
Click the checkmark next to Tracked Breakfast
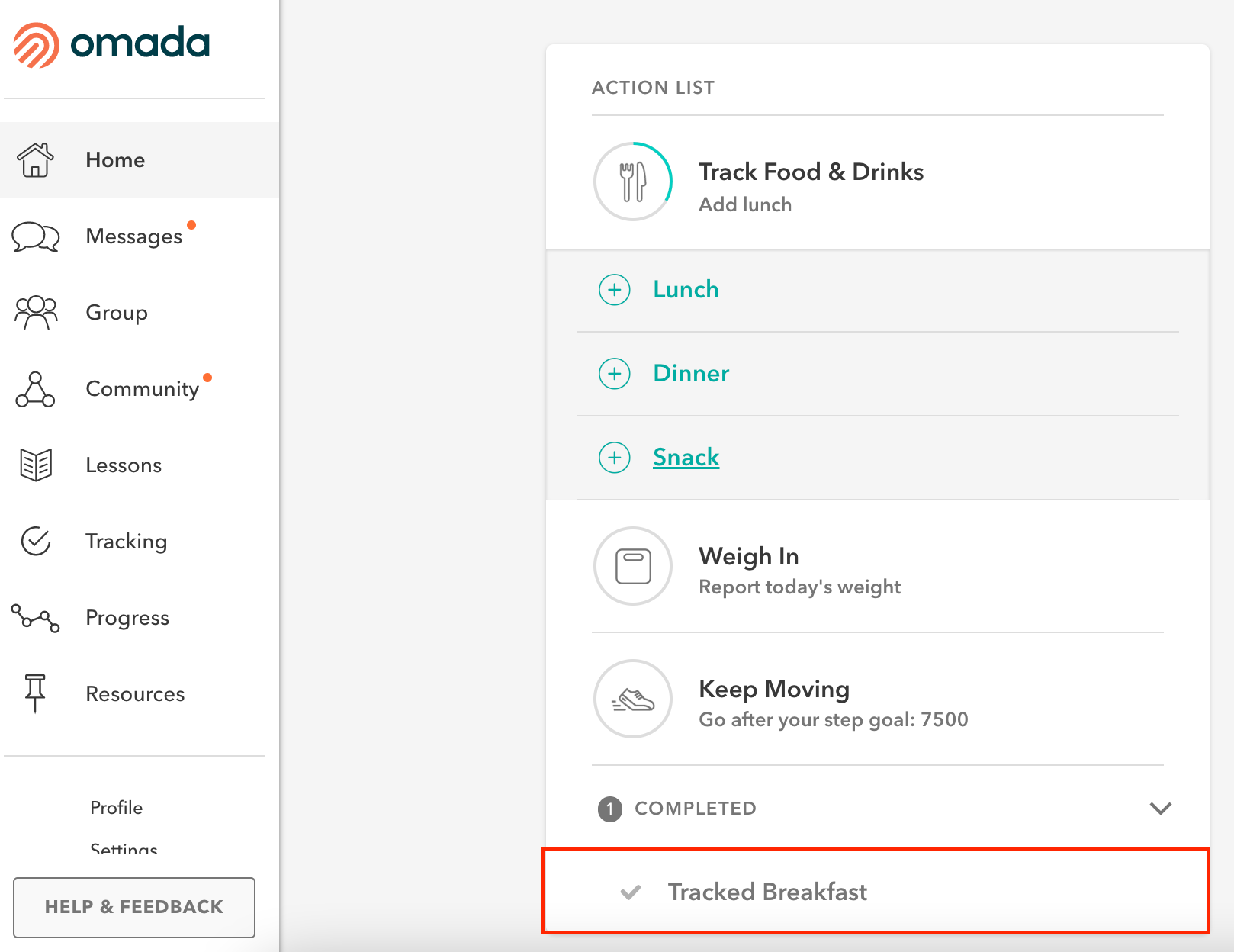click(631, 892)
